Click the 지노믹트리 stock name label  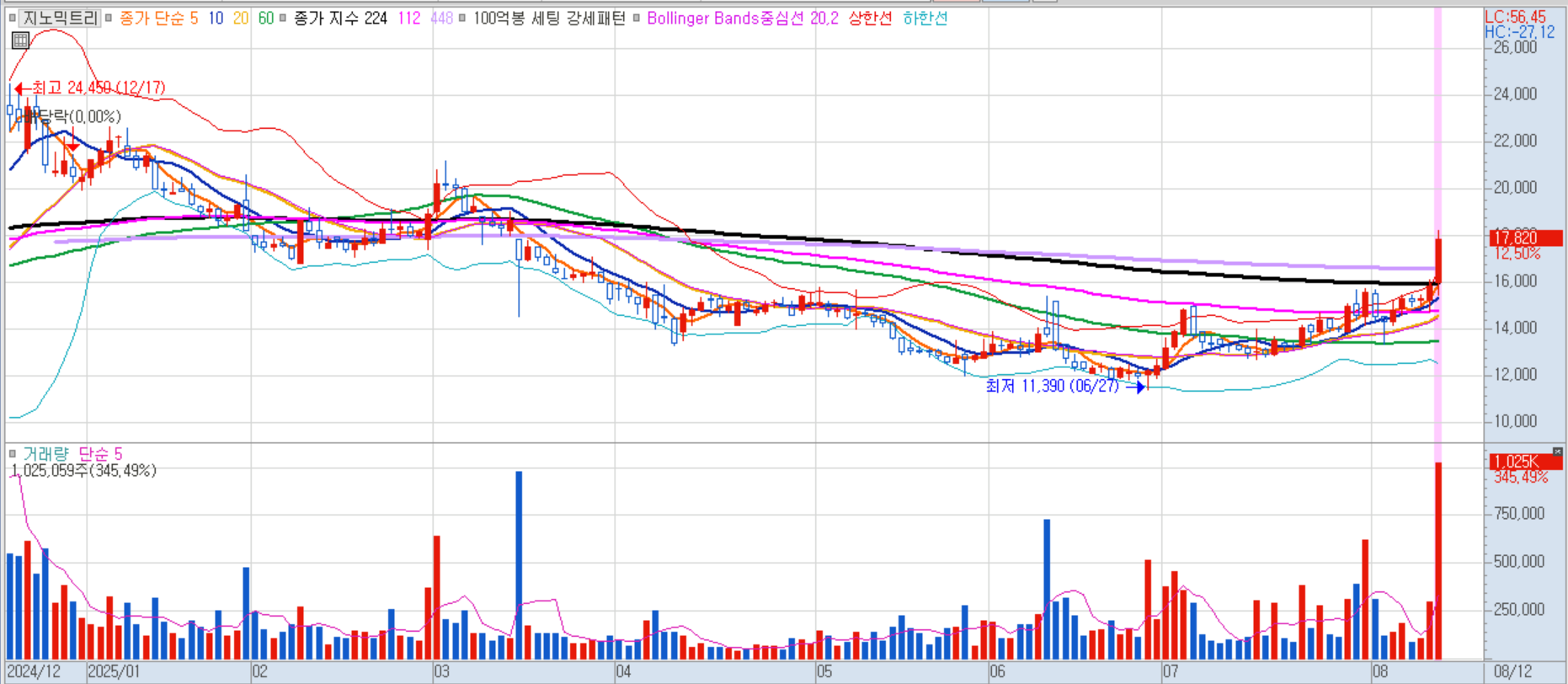click(60, 18)
